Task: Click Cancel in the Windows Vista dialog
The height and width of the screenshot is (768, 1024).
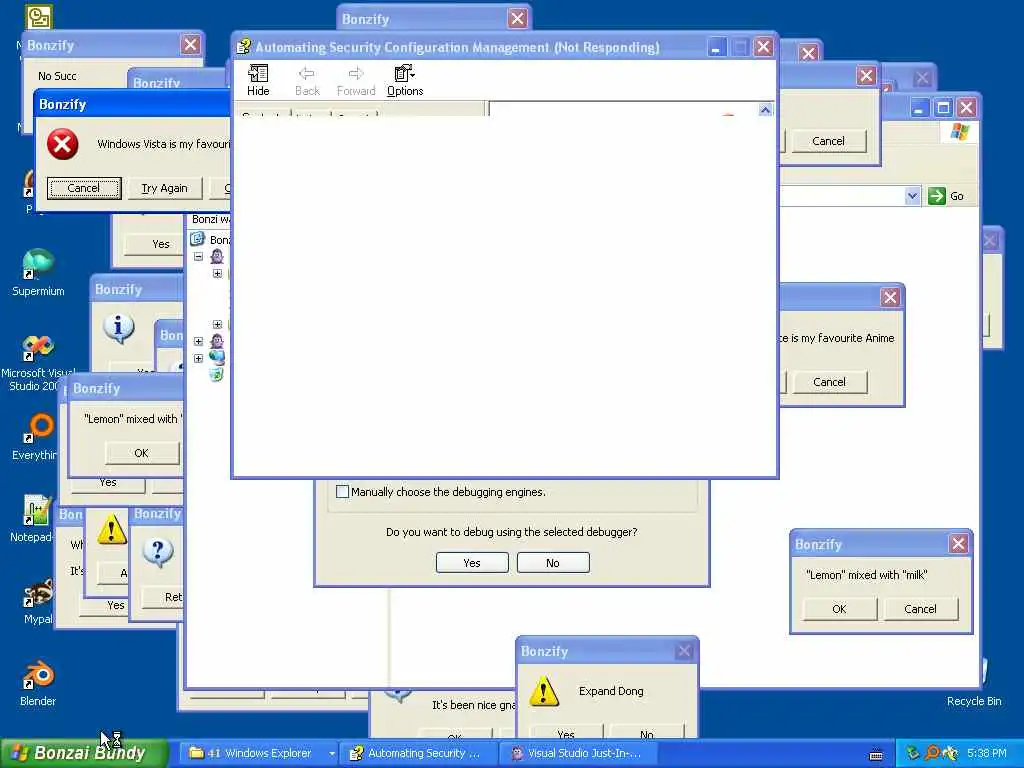Action: [84, 188]
